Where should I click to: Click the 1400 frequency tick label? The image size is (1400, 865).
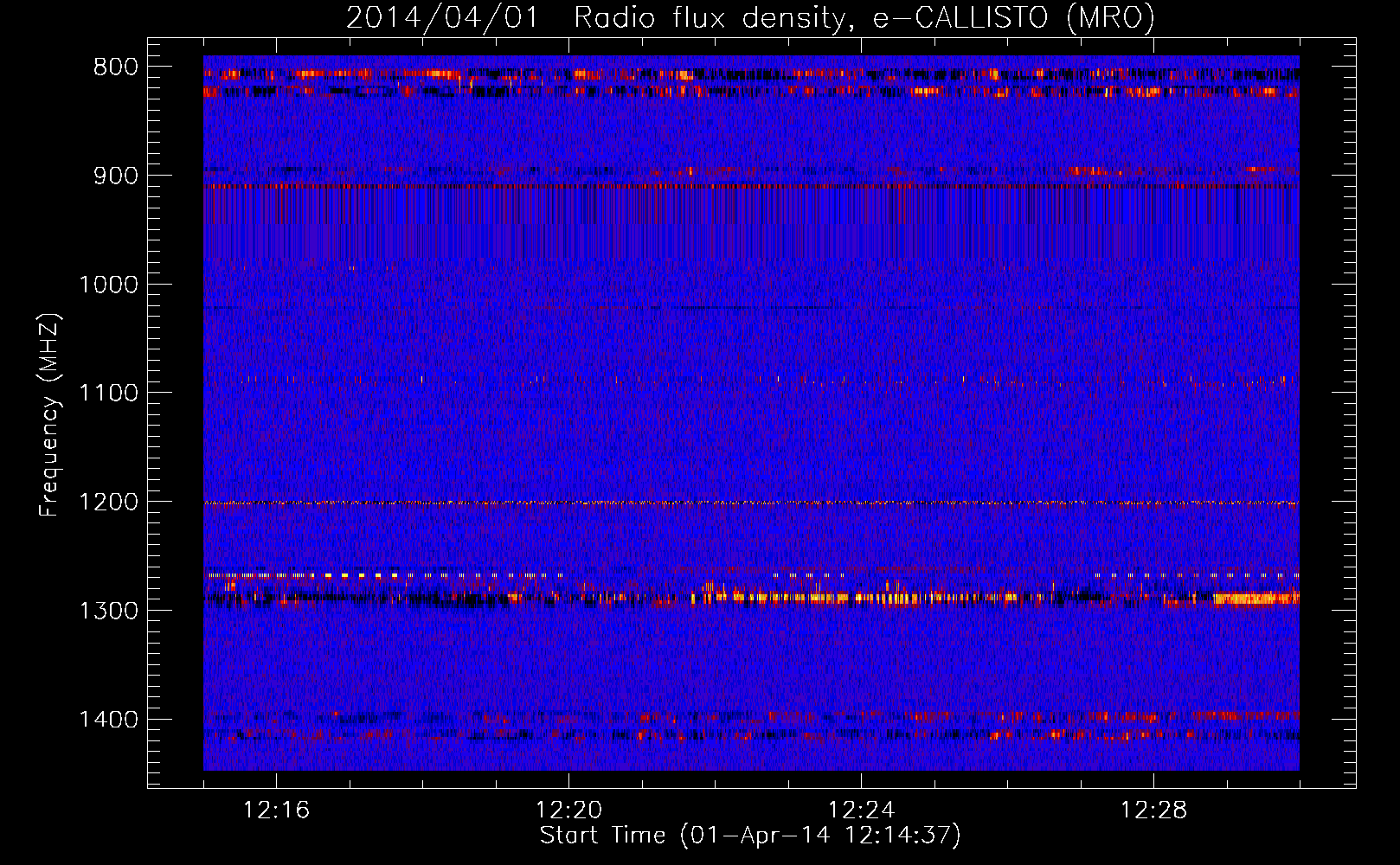[108, 720]
